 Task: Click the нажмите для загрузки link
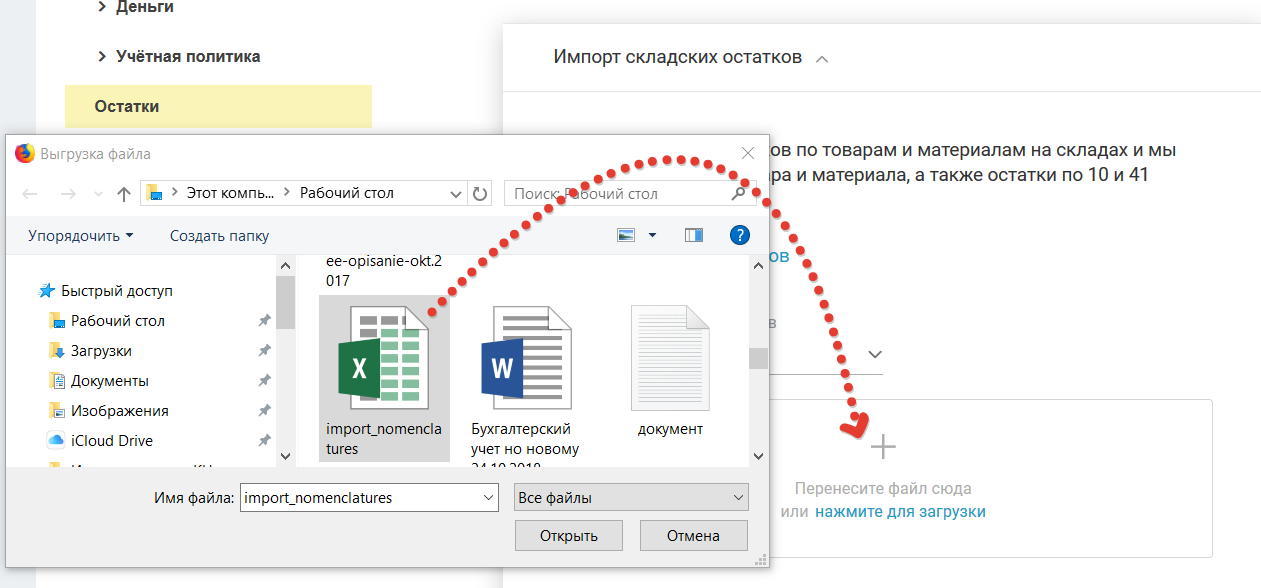click(x=900, y=511)
